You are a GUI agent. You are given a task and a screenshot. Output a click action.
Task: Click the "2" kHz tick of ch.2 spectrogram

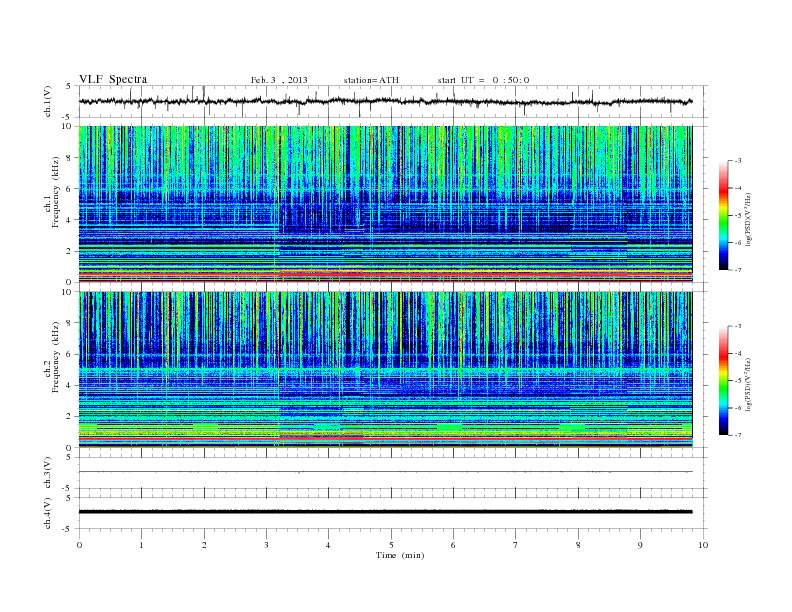point(69,416)
